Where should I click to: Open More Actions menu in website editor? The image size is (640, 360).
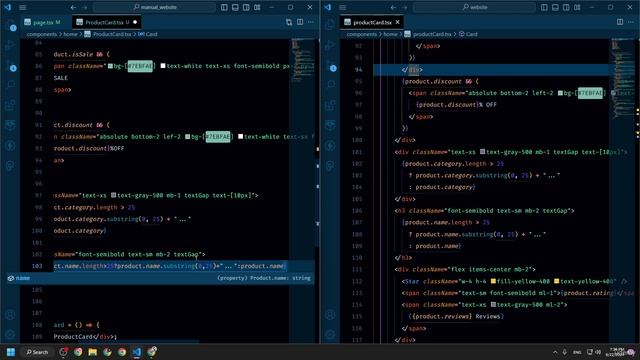(631, 22)
